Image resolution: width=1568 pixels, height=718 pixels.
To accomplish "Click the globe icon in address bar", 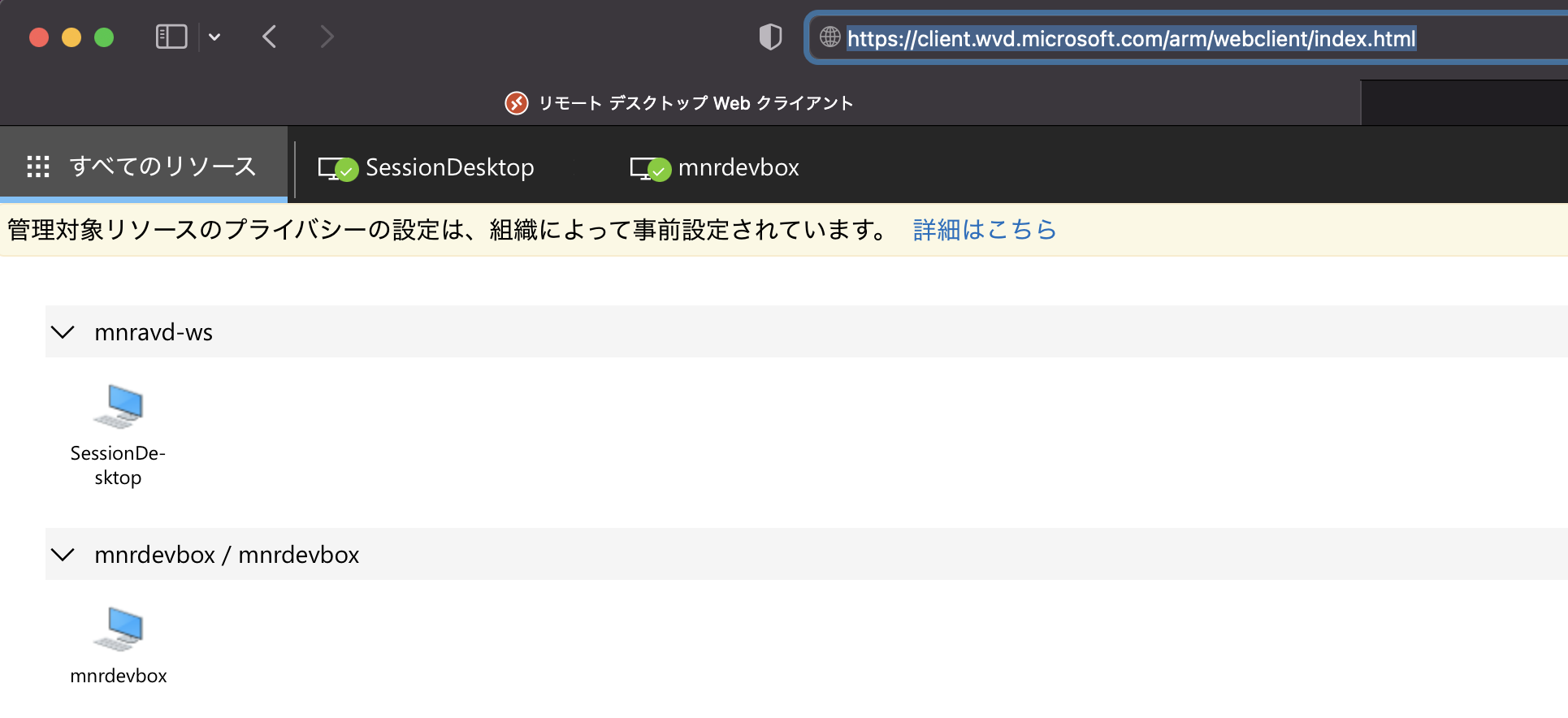I will click(829, 37).
